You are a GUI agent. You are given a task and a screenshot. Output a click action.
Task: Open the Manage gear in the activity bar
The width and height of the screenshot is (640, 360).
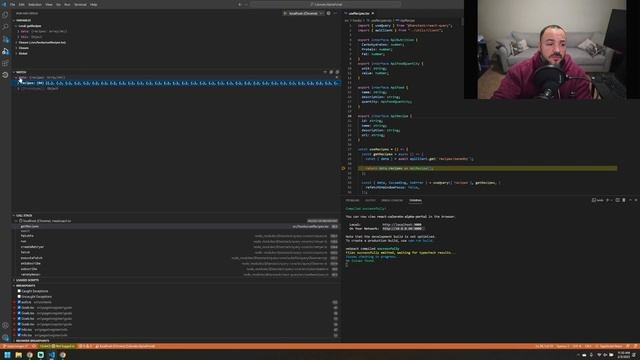click(x=5, y=338)
